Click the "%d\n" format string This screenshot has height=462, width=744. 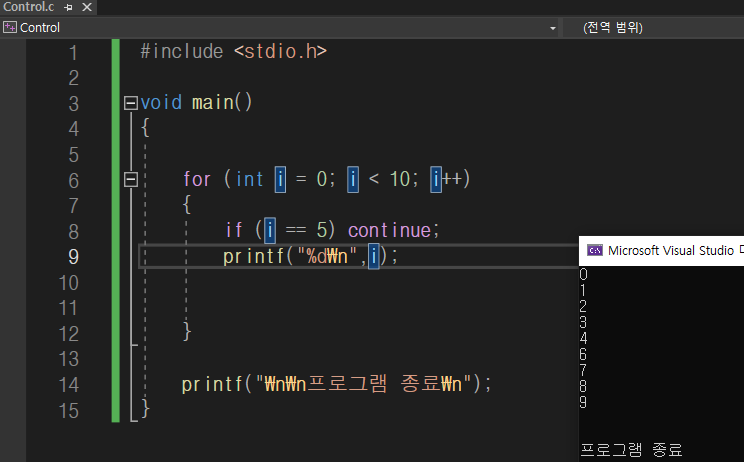(327, 256)
